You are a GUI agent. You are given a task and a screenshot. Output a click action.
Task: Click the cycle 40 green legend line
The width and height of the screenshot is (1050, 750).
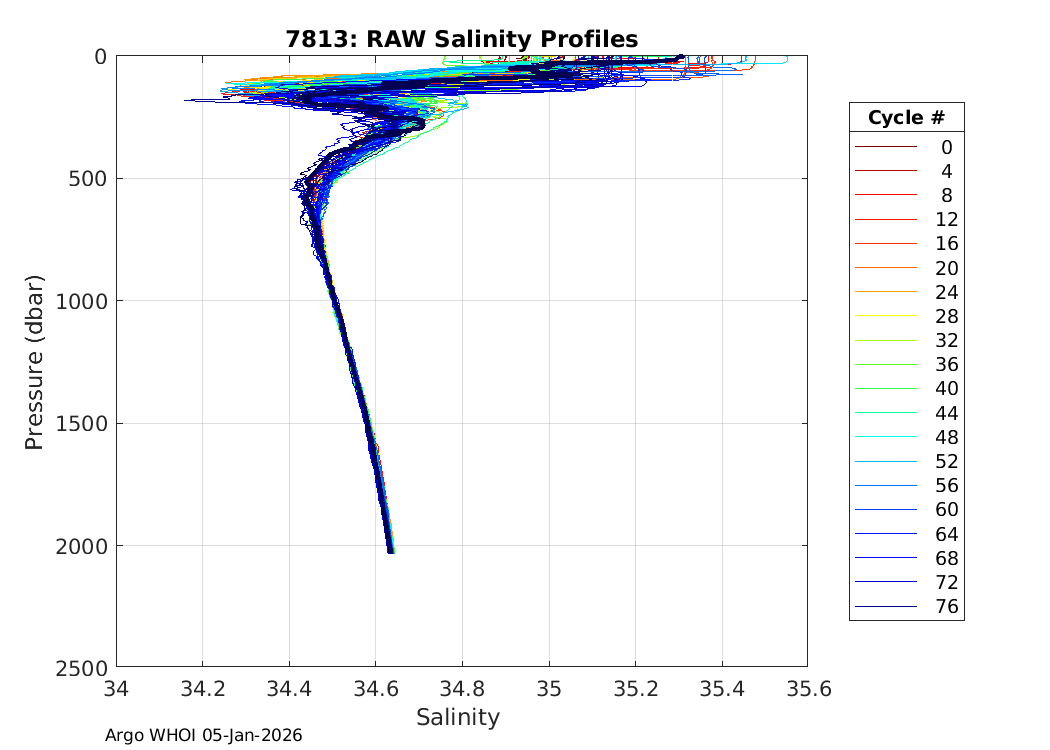click(x=885, y=388)
